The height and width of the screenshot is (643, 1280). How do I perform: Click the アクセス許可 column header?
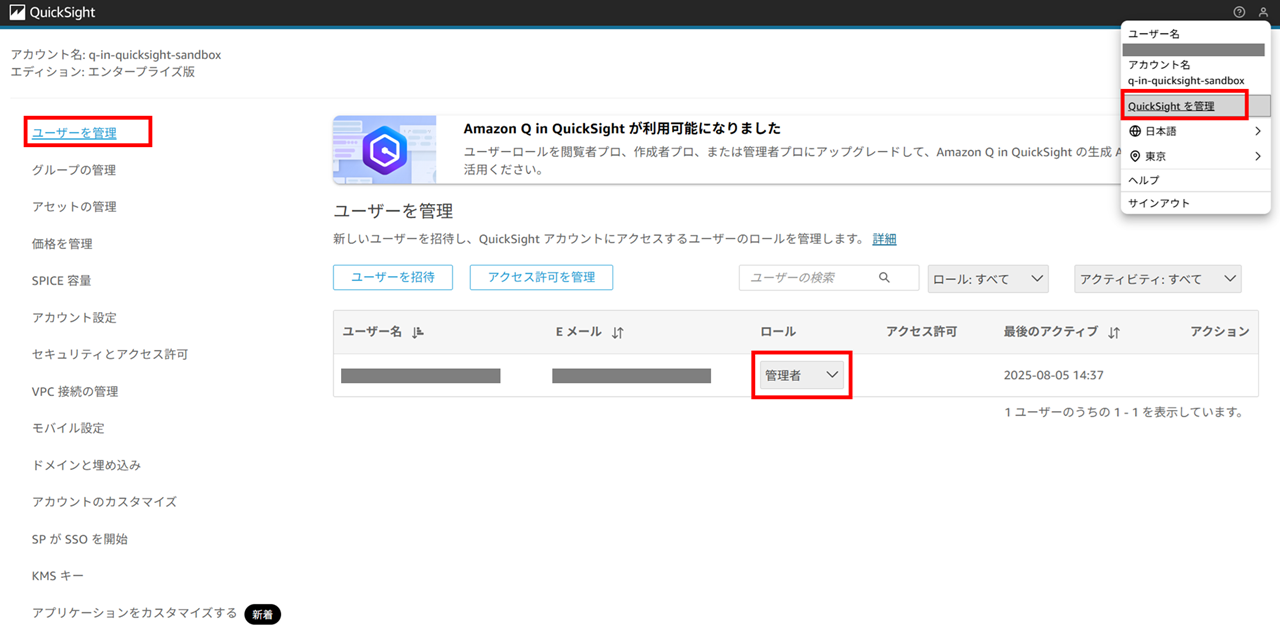click(921, 332)
